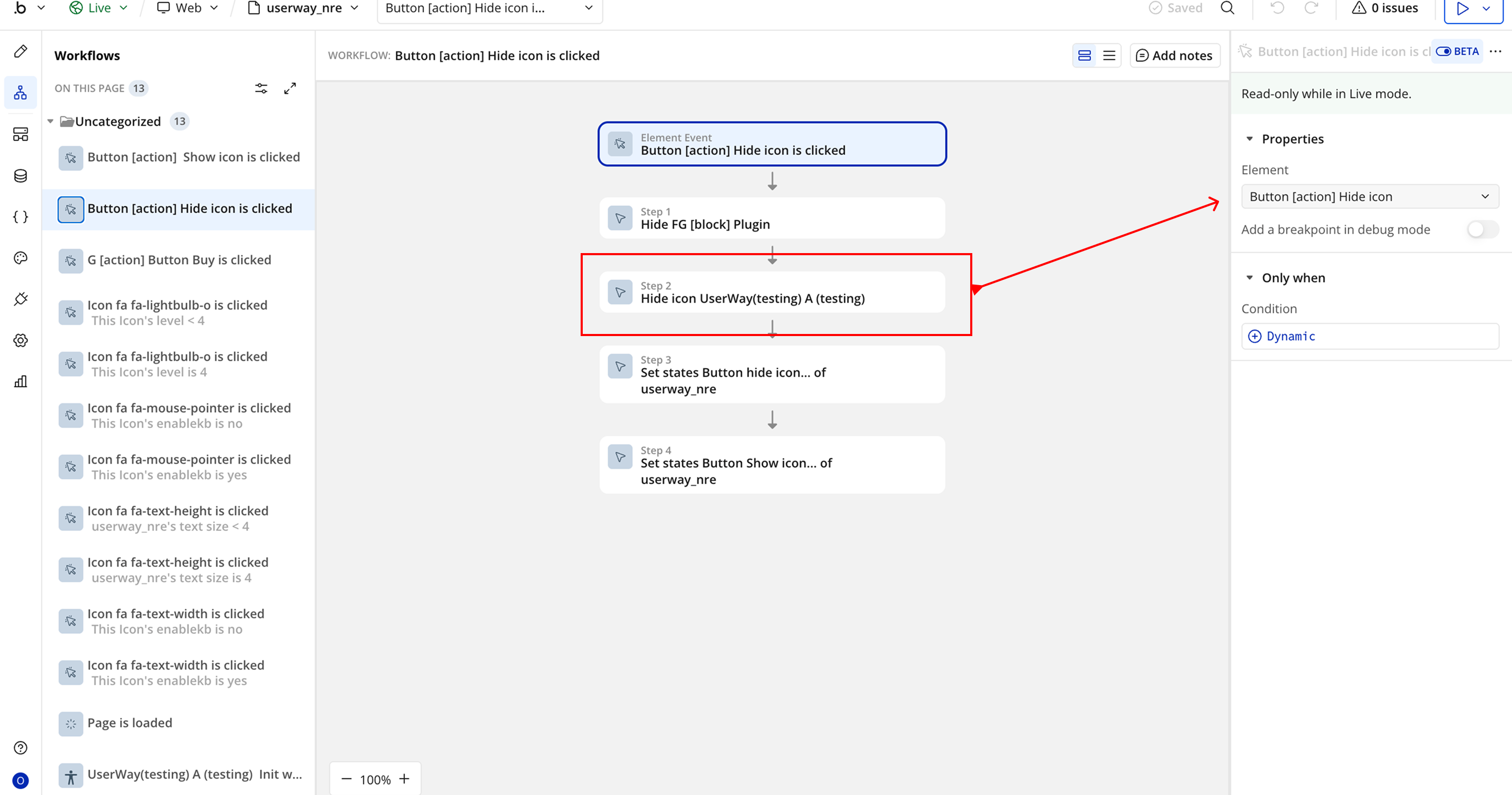Switch to compact list view toggle
This screenshot has width=1512, height=795.
click(1109, 56)
